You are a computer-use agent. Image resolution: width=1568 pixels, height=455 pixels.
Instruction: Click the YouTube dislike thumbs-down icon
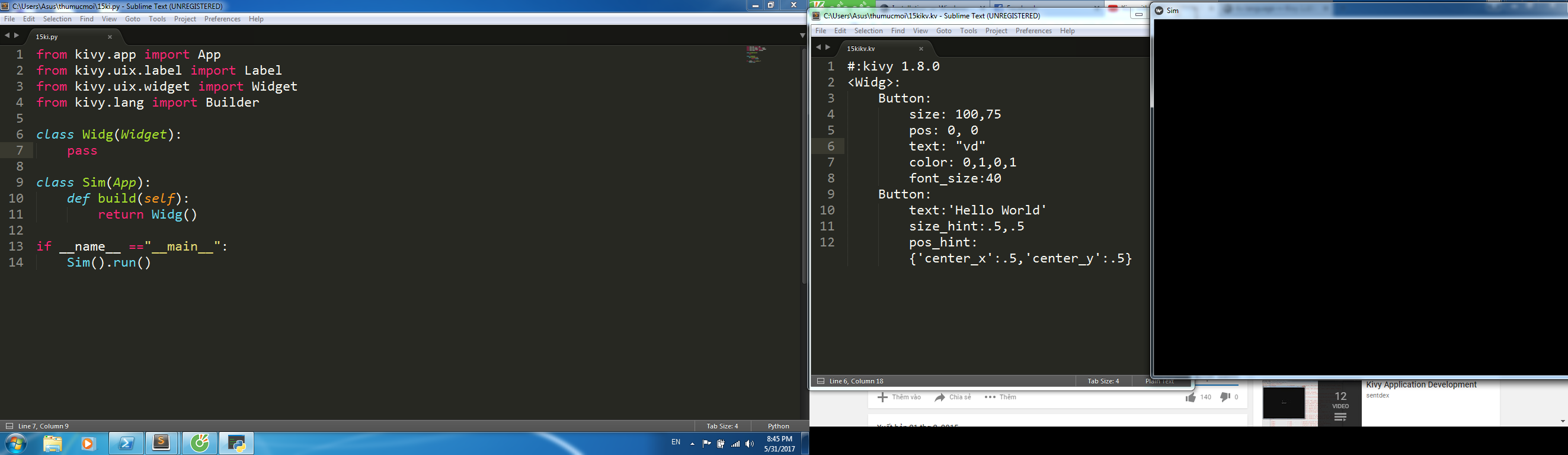coord(1225,397)
